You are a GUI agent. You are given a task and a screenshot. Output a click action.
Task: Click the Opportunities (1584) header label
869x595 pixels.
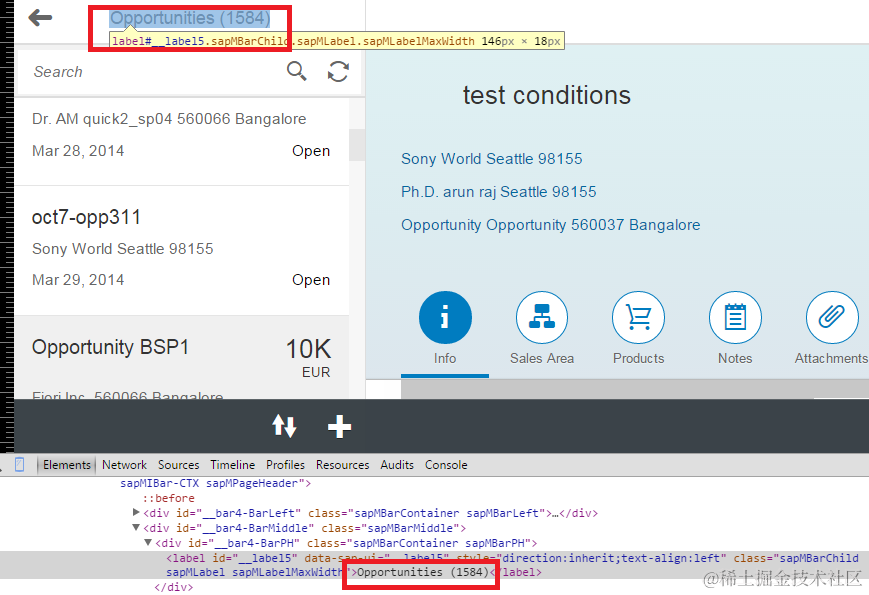click(x=190, y=18)
